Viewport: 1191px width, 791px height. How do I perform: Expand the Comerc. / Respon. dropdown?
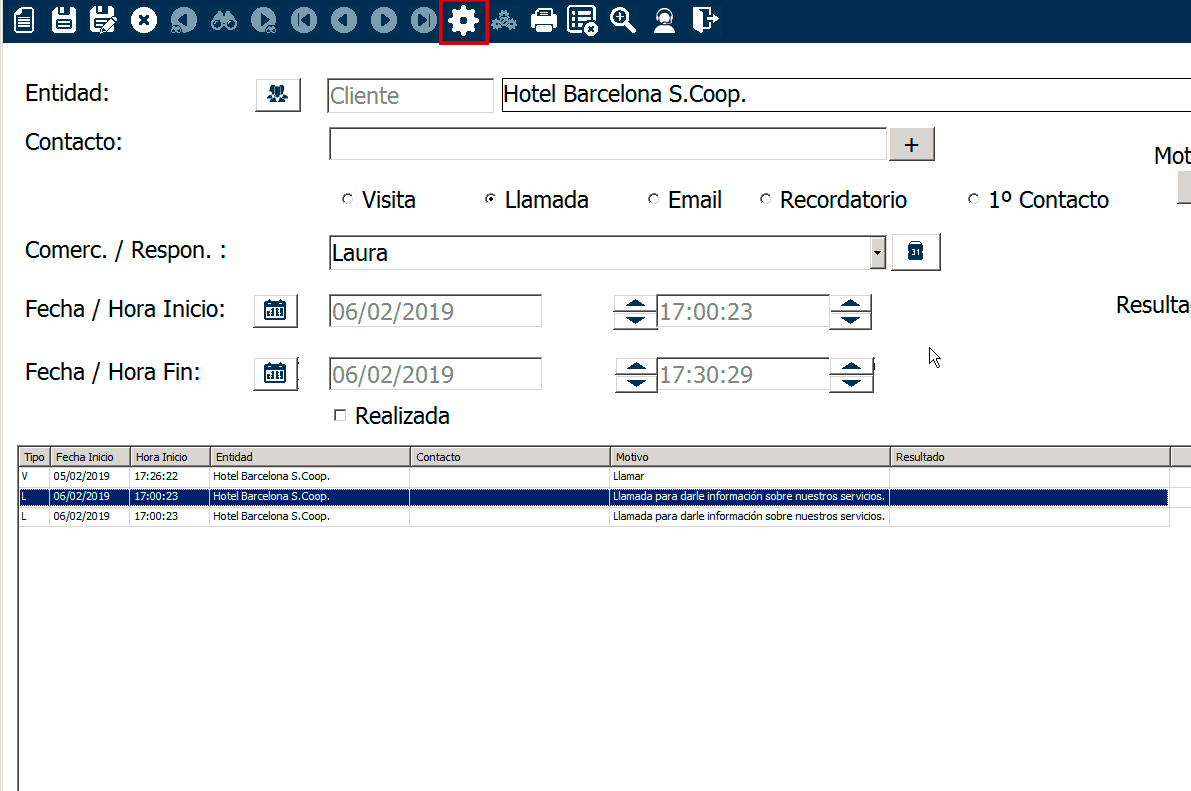pyautogui.click(x=878, y=253)
